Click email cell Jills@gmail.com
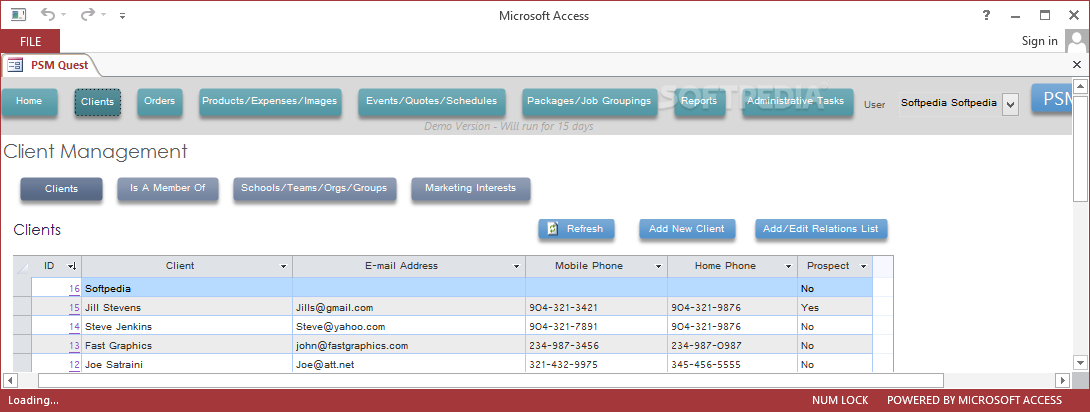This screenshot has width=1090, height=412. (409, 307)
